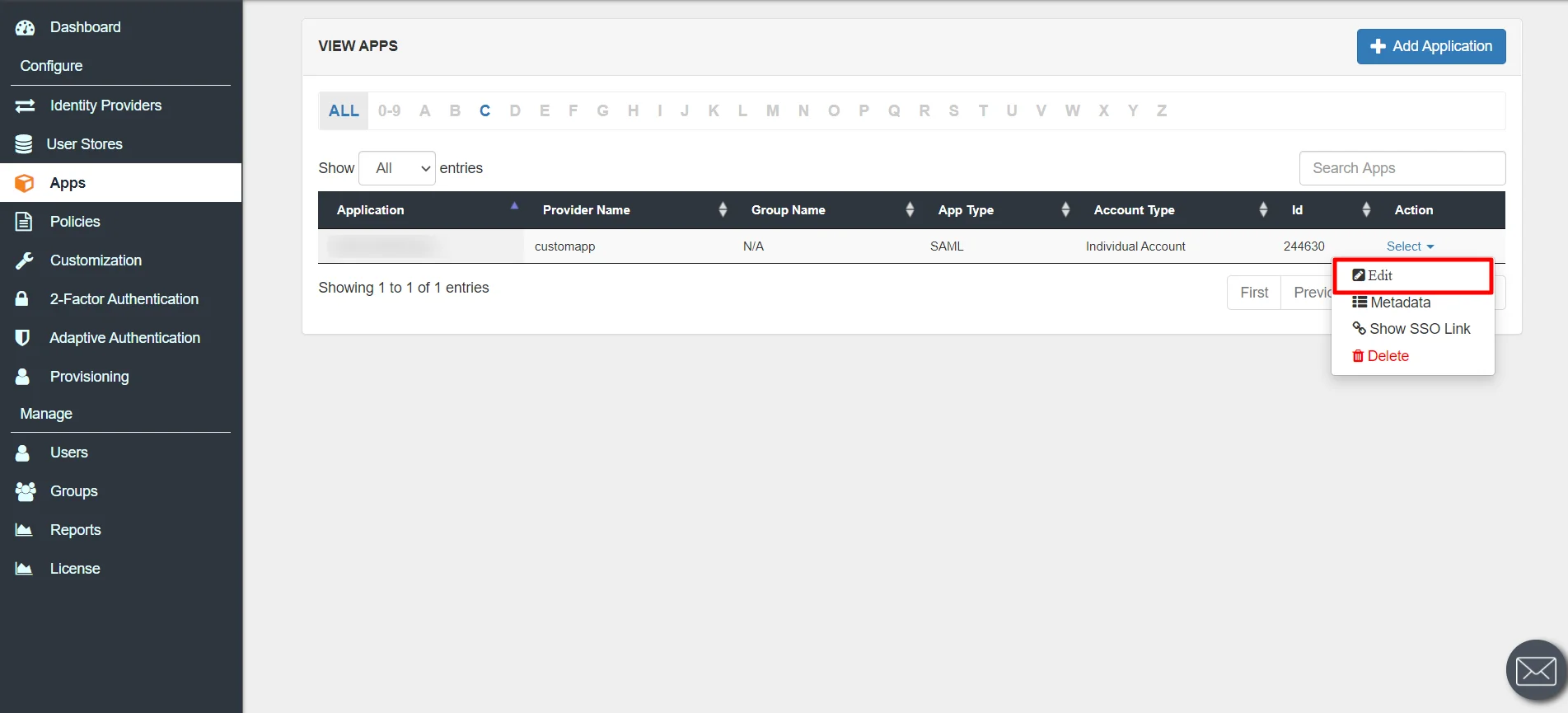The image size is (1568, 713).
Task: Click the Policies document icon
Action: [x=24, y=222]
